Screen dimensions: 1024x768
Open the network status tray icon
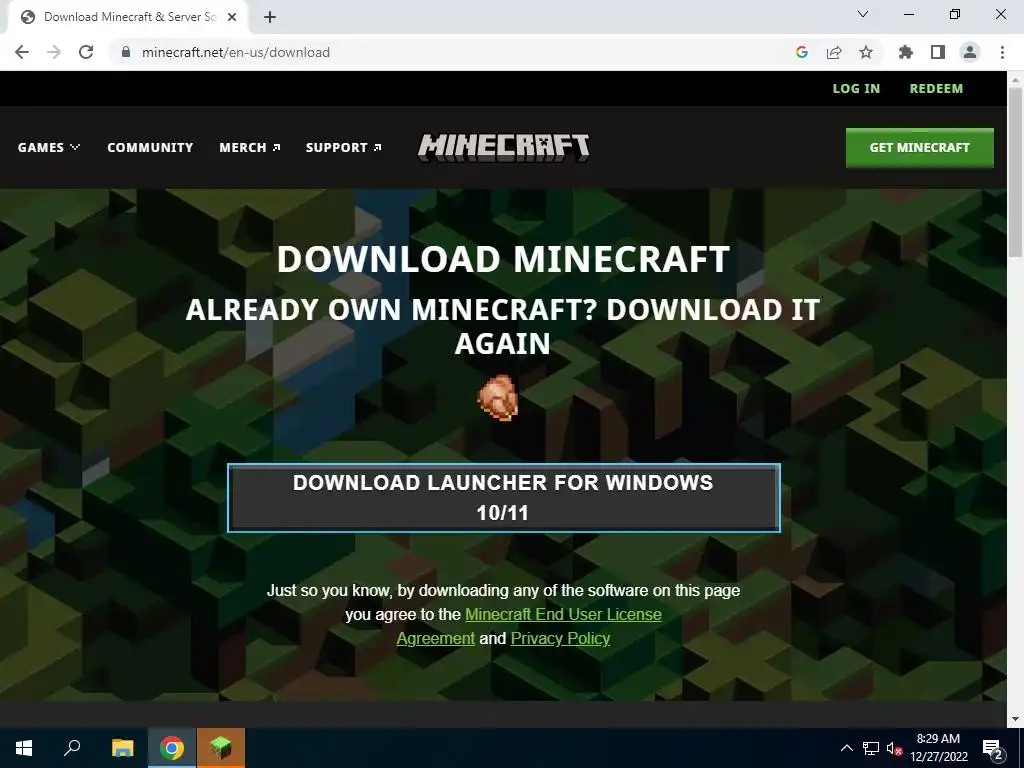point(871,748)
